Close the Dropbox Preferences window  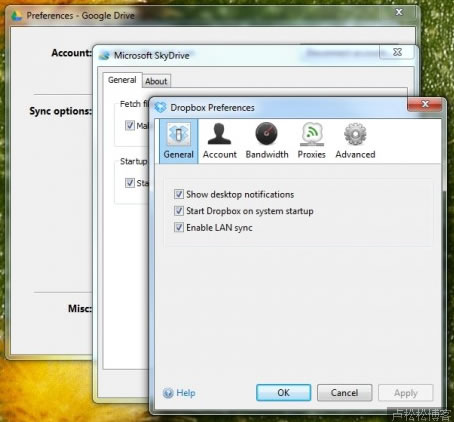[425, 104]
